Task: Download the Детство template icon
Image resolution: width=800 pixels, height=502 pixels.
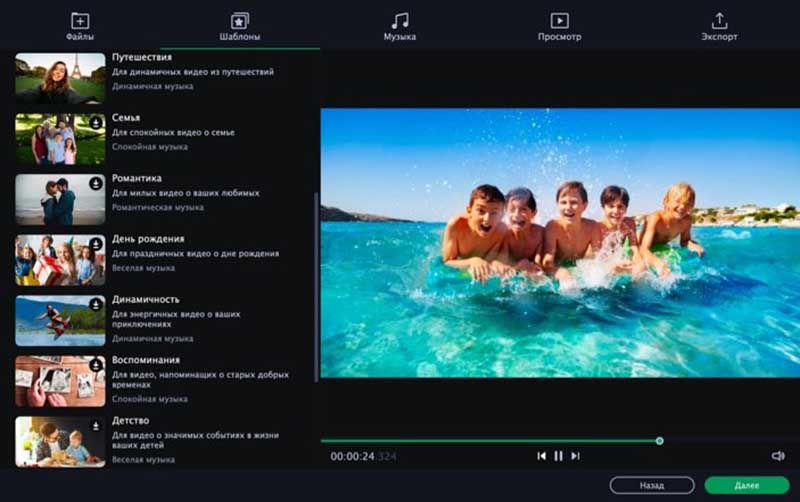Action: 96,425
